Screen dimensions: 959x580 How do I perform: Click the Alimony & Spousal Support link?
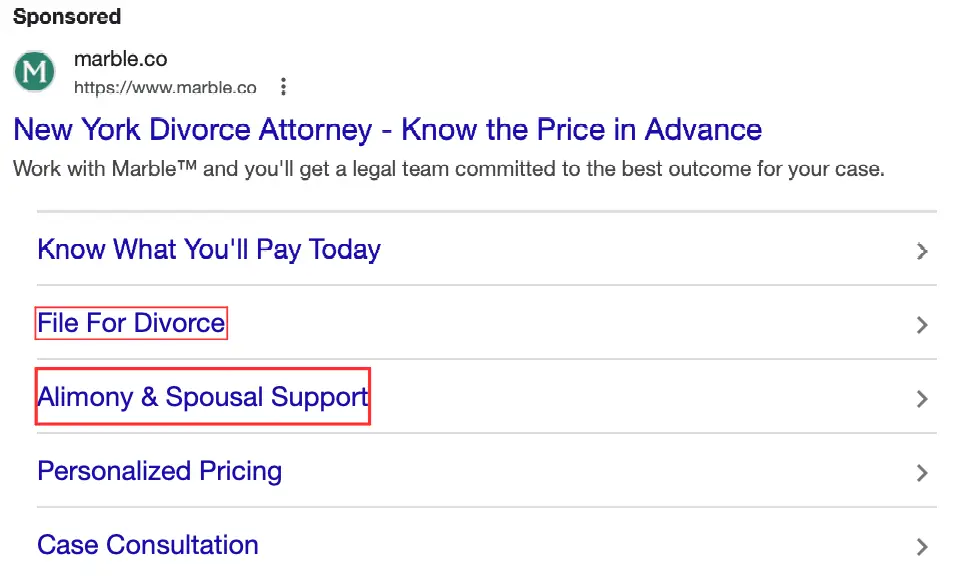click(201, 397)
